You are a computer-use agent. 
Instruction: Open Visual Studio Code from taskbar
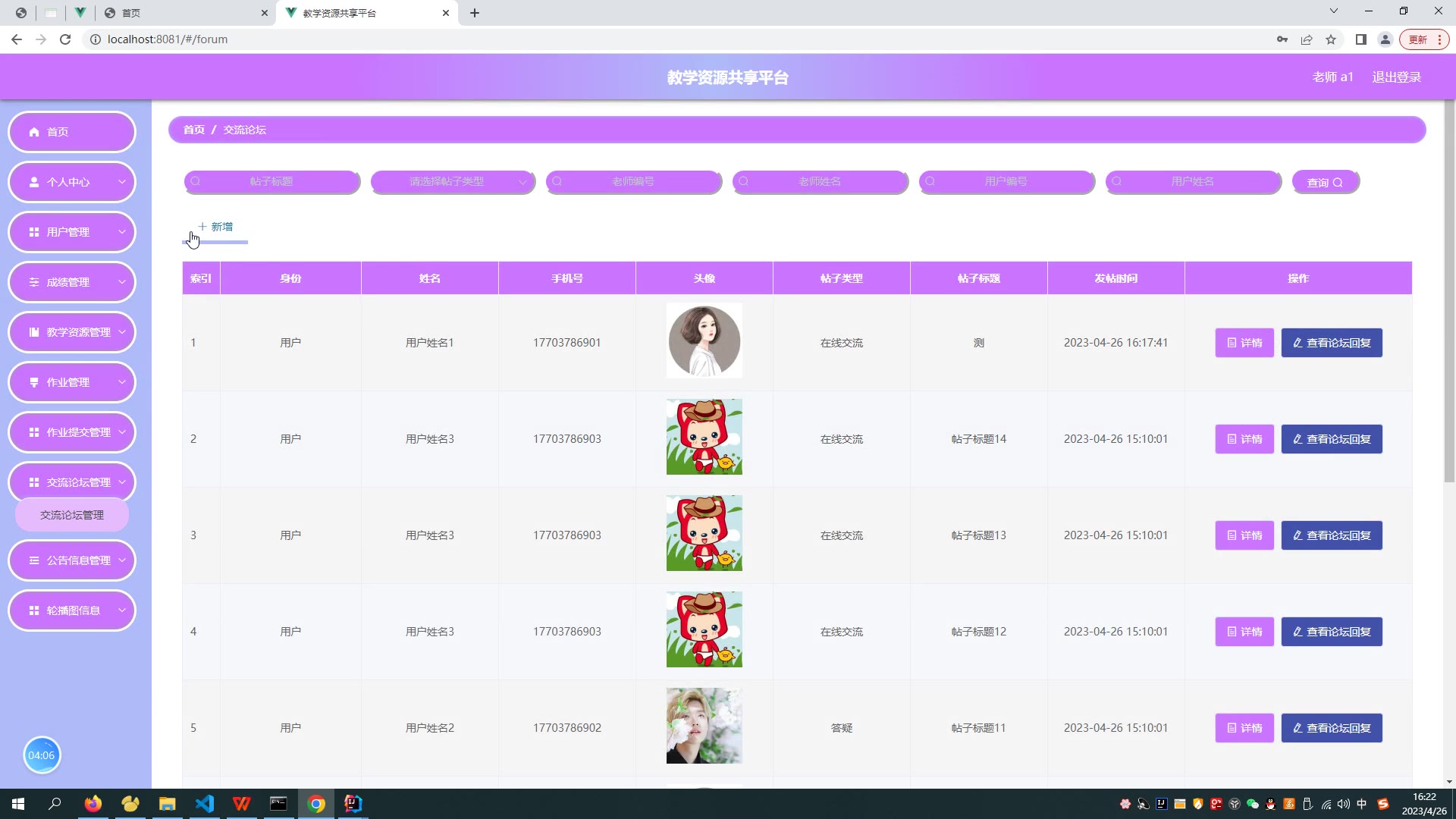[x=204, y=804]
